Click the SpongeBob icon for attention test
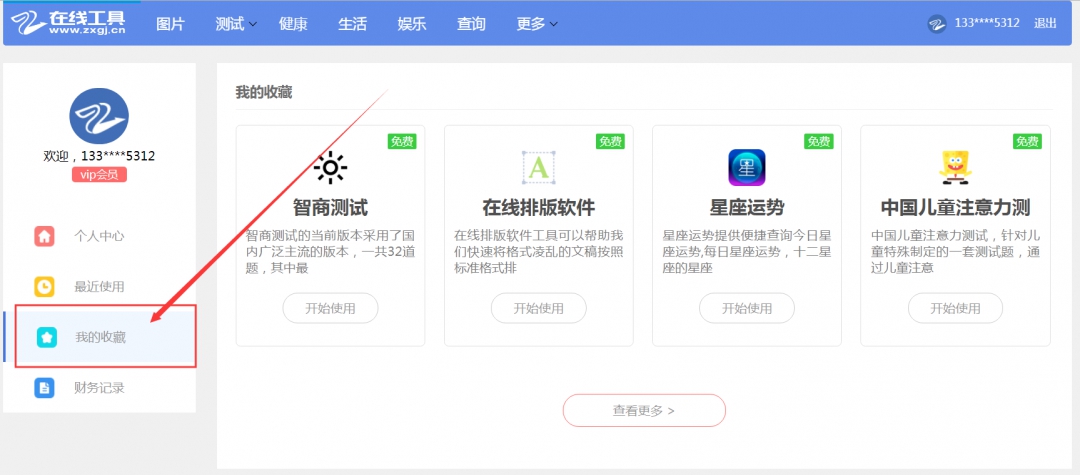Image resolution: width=1080 pixels, height=475 pixels. [x=954, y=167]
